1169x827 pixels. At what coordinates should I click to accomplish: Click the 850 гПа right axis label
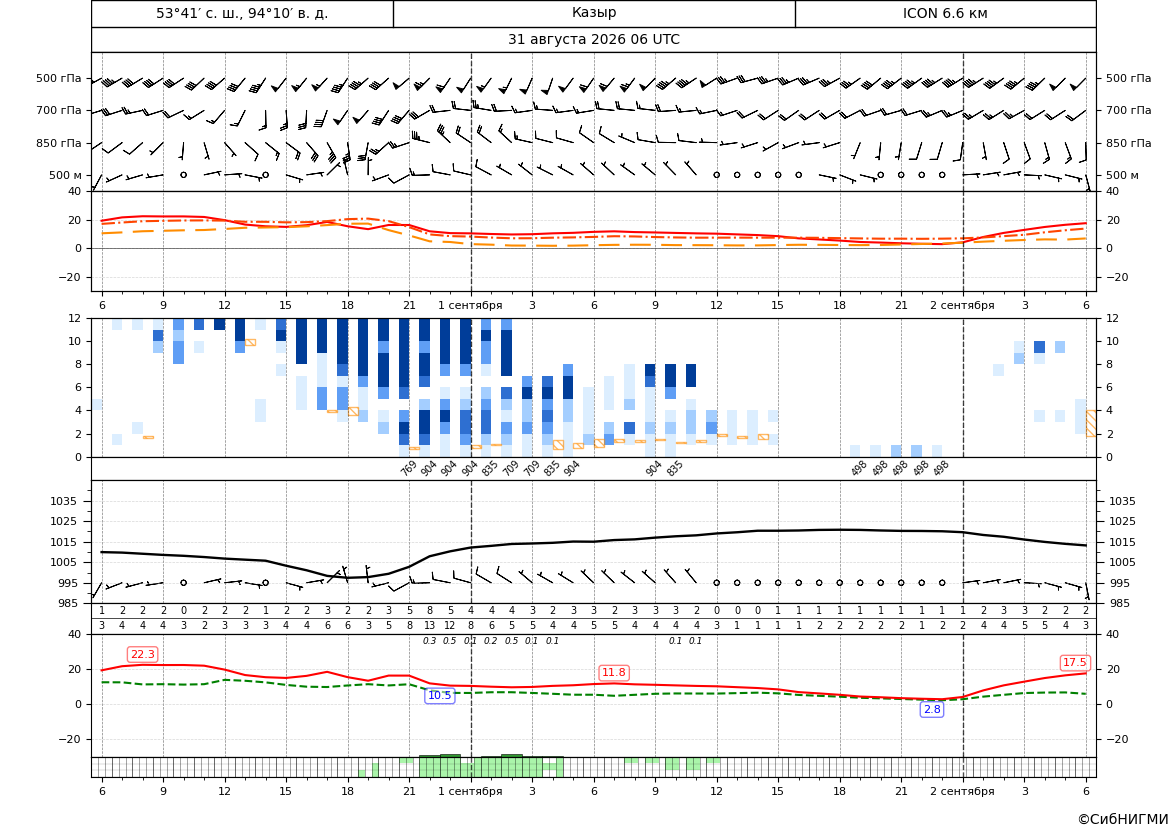[1128, 143]
